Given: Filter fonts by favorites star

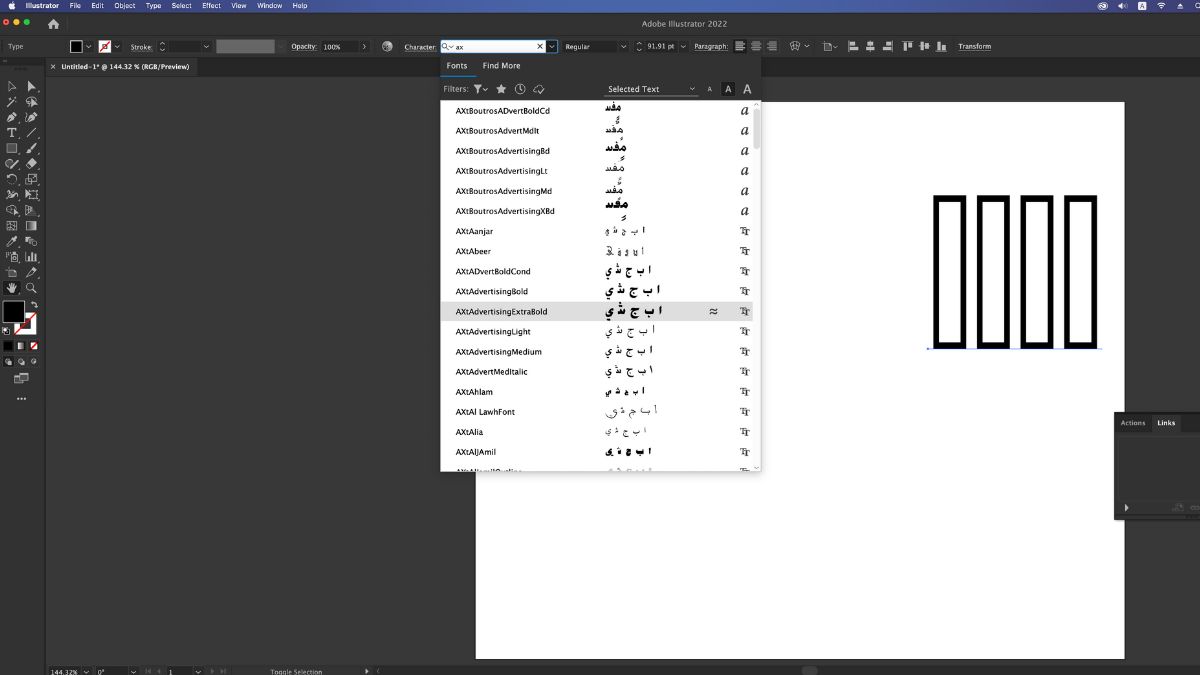Looking at the screenshot, I should point(501,89).
